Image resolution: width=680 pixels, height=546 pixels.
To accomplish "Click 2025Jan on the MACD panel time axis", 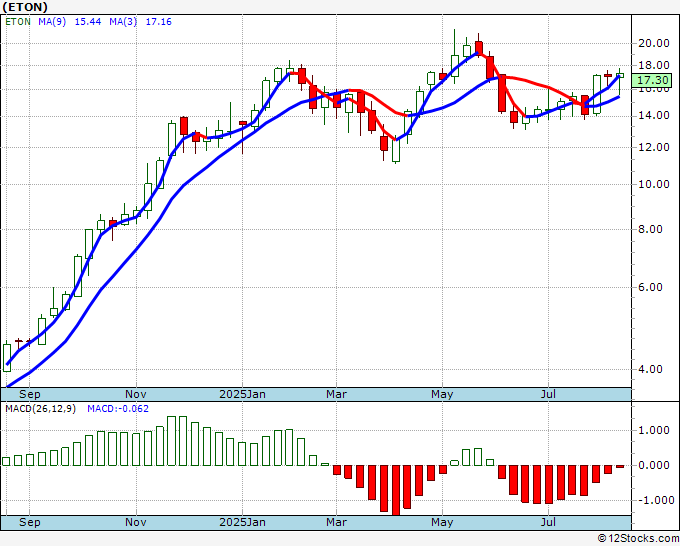I will click(x=242, y=522).
